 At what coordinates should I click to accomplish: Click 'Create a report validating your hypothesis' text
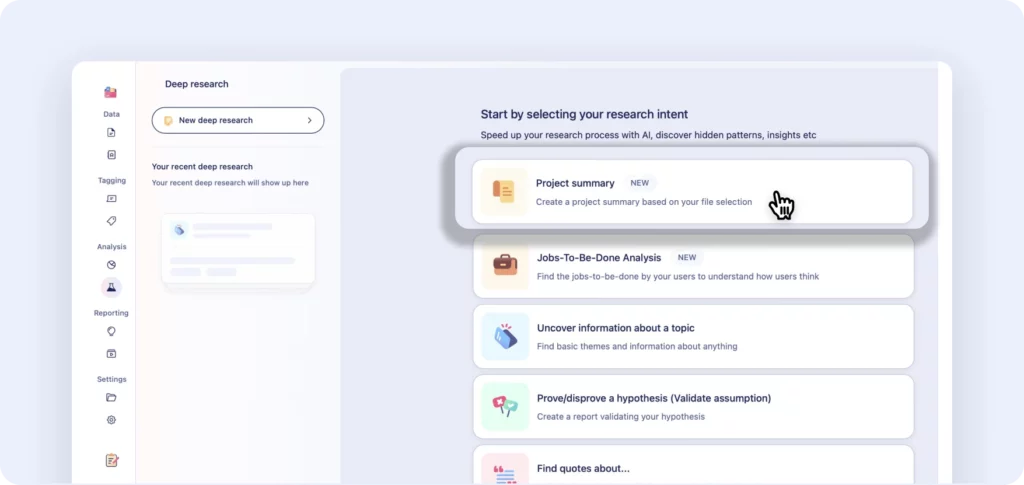coord(620,416)
